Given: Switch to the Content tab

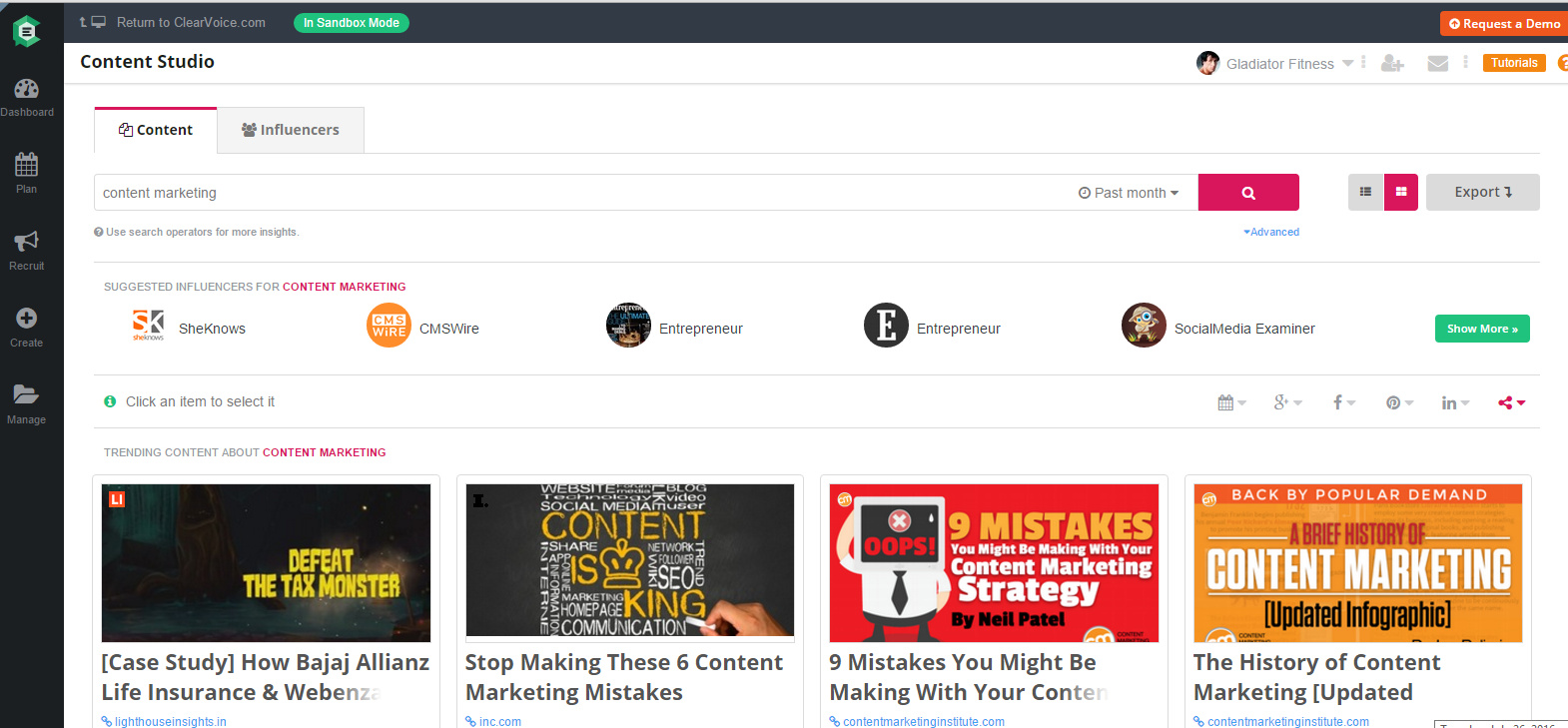Looking at the screenshot, I should 156,130.
